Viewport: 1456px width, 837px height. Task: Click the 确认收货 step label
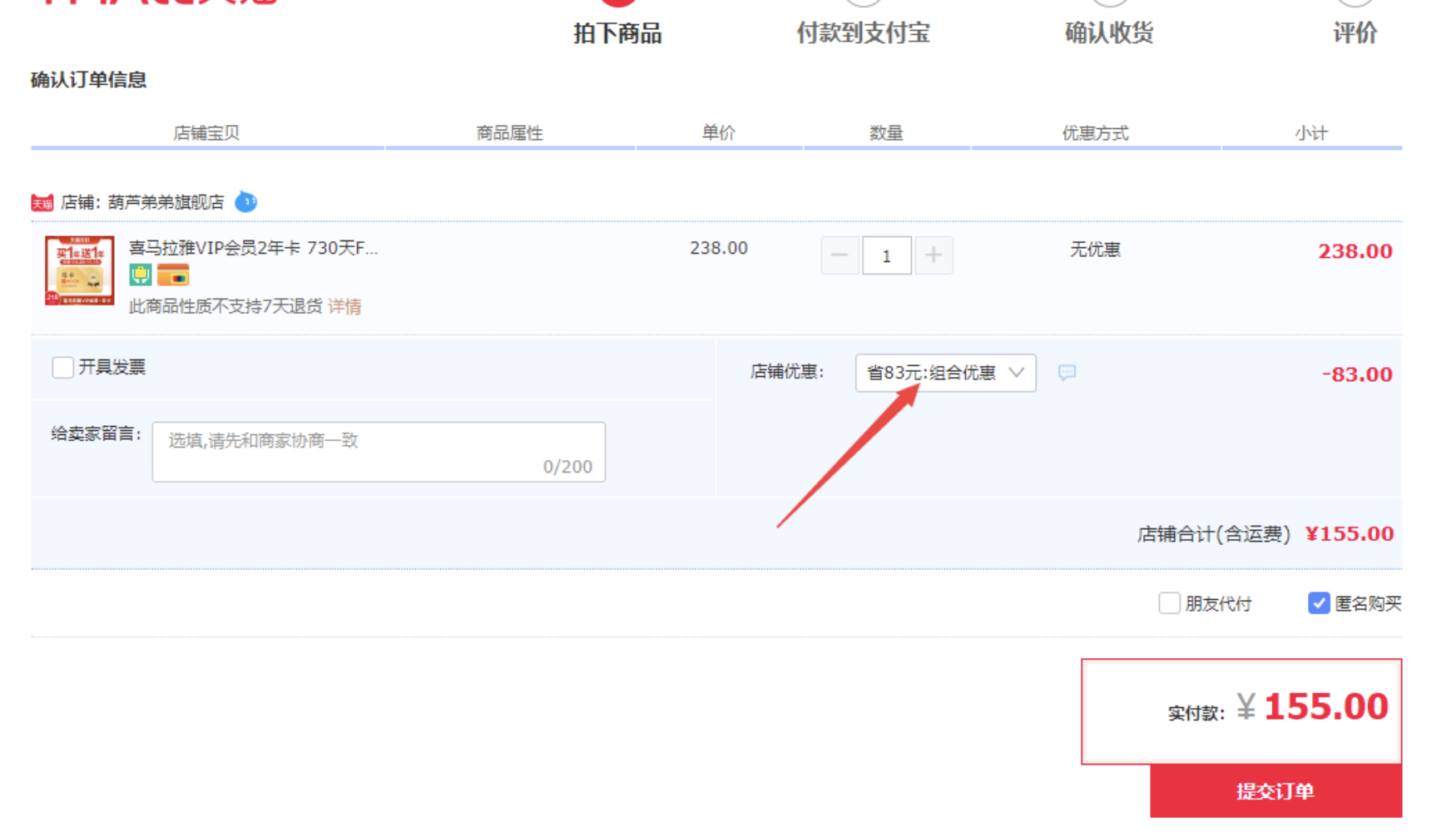click(1109, 33)
